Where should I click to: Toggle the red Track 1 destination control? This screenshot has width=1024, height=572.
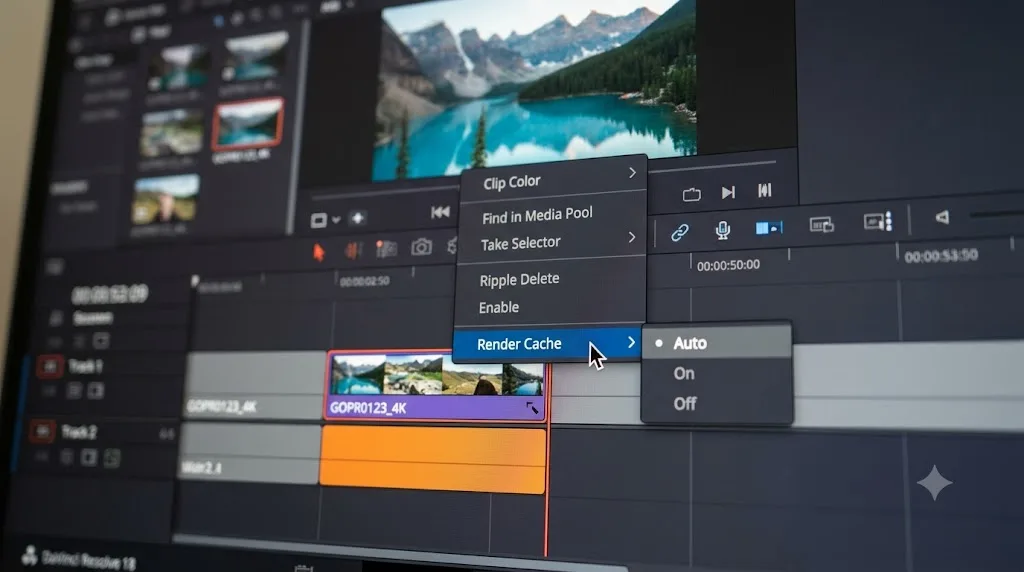[x=50, y=367]
